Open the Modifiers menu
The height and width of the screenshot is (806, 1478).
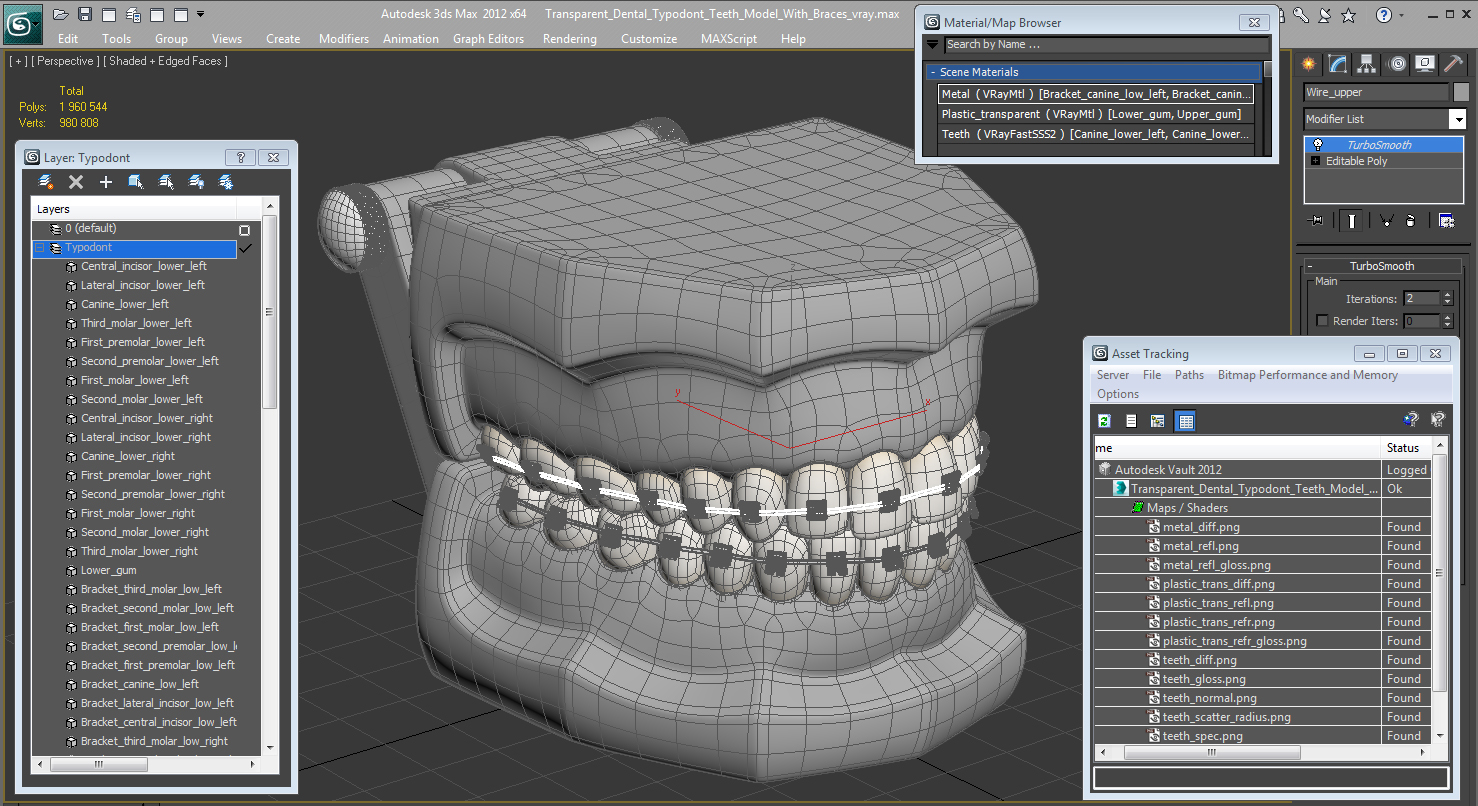click(x=344, y=39)
